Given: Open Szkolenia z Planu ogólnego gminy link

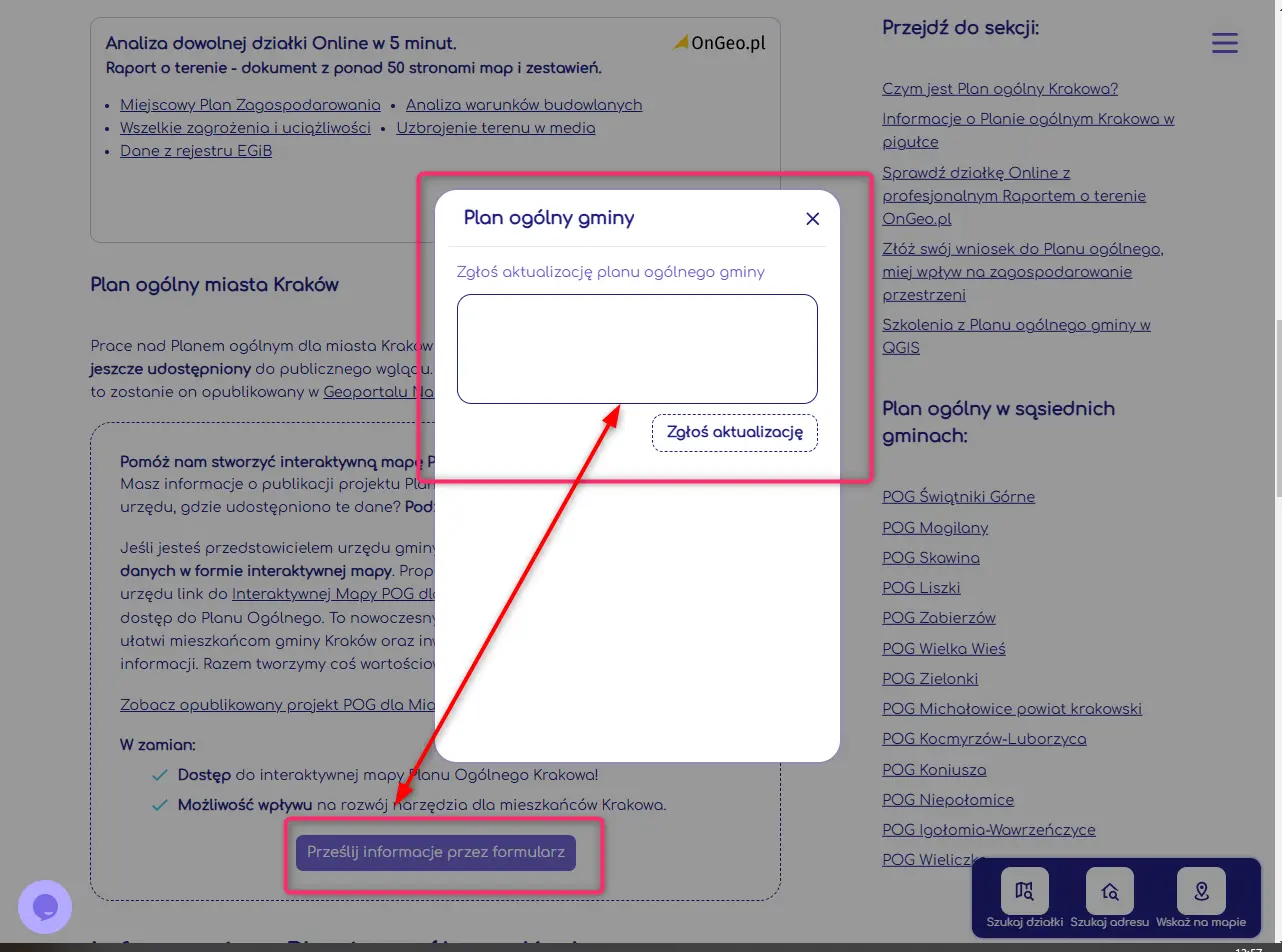Looking at the screenshot, I should pyautogui.click(x=1016, y=336).
